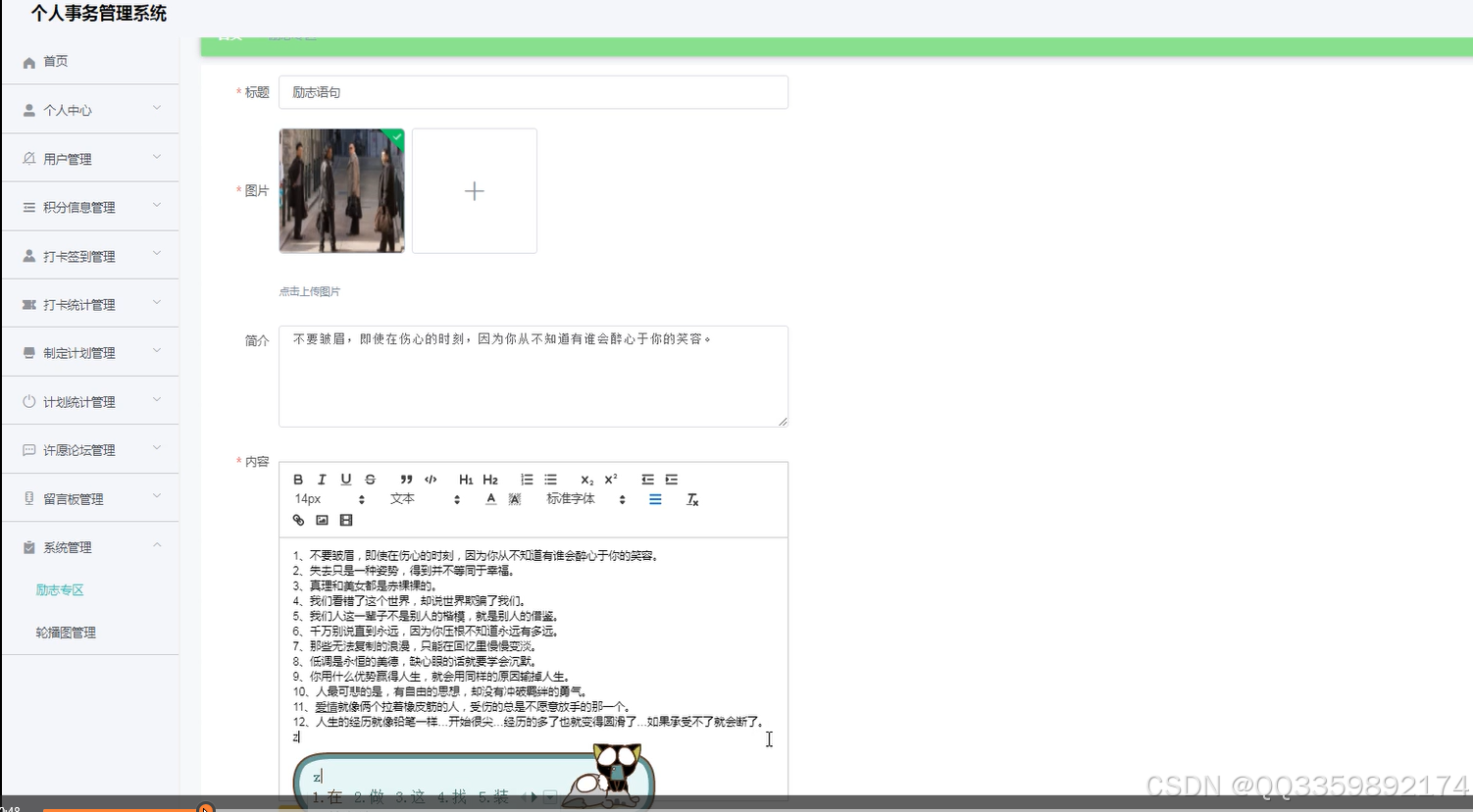Open the 文本 paragraph style dropdown

tap(425, 499)
